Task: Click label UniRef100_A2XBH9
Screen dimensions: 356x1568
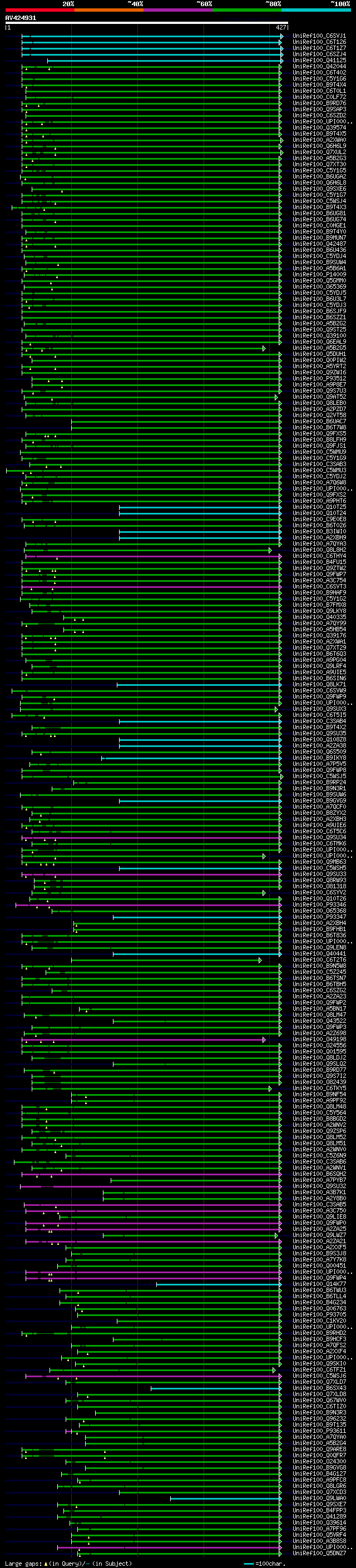Action: (319, 538)
